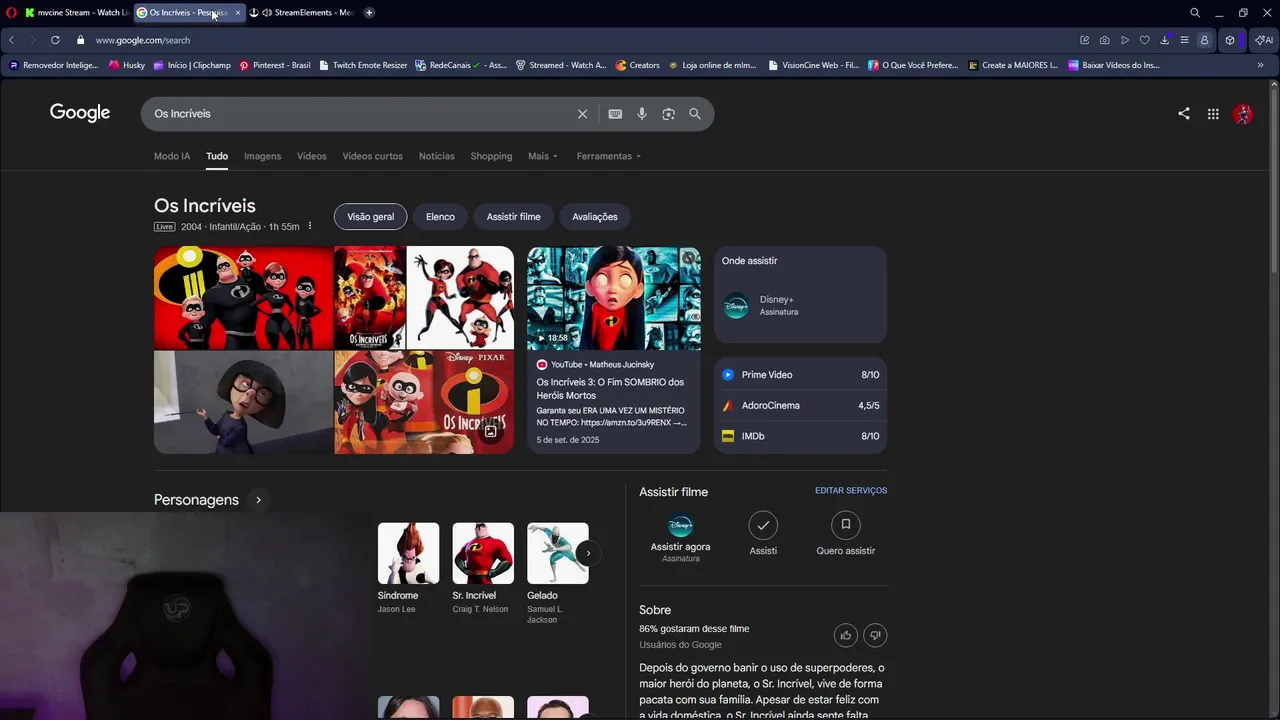Screen dimensions: 1280x720
Task: Select the Avaliações chip
Action: pyautogui.click(x=595, y=217)
